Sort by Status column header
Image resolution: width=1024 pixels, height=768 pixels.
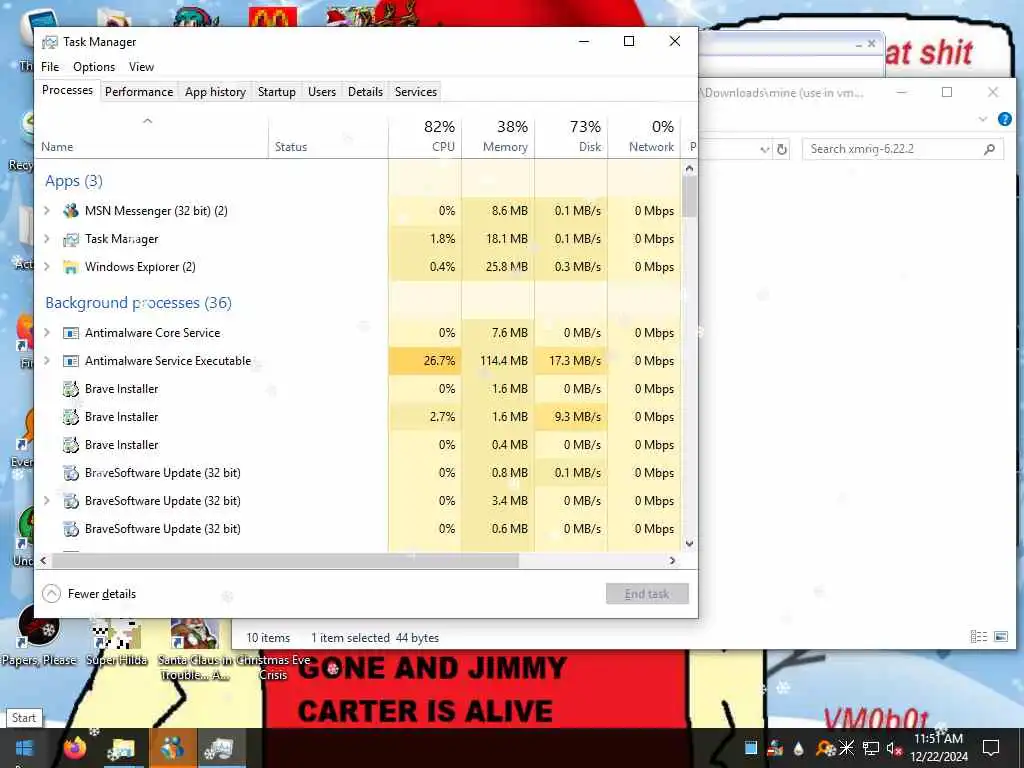click(x=328, y=136)
